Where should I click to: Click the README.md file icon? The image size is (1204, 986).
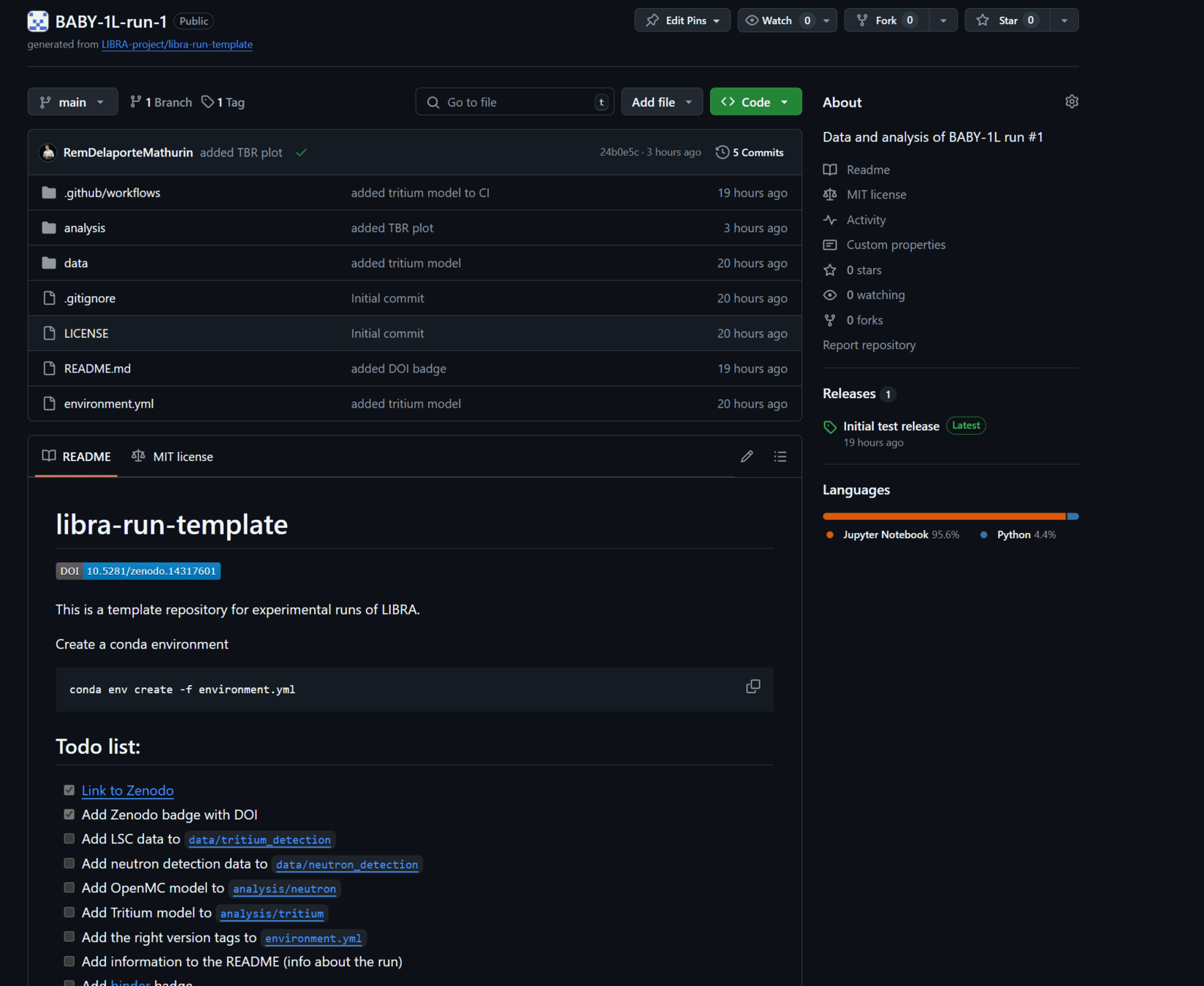tap(49, 368)
